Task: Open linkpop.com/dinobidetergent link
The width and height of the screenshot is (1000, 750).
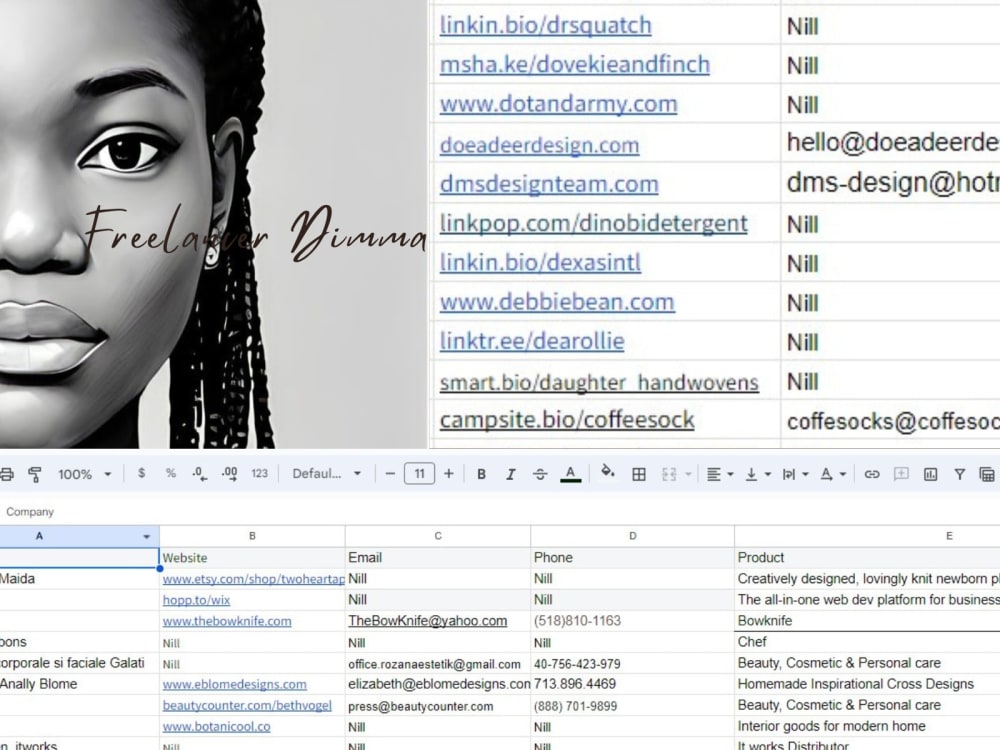Action: tap(593, 223)
